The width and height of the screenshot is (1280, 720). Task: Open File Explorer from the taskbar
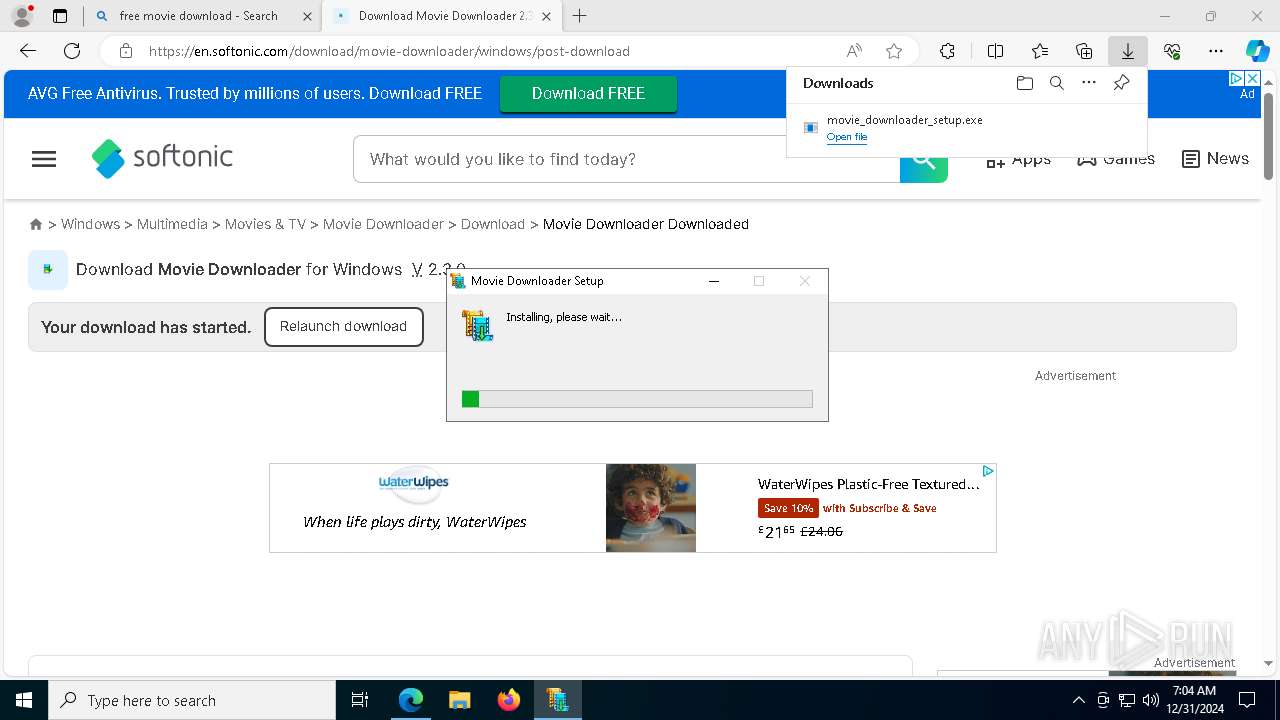click(x=460, y=700)
